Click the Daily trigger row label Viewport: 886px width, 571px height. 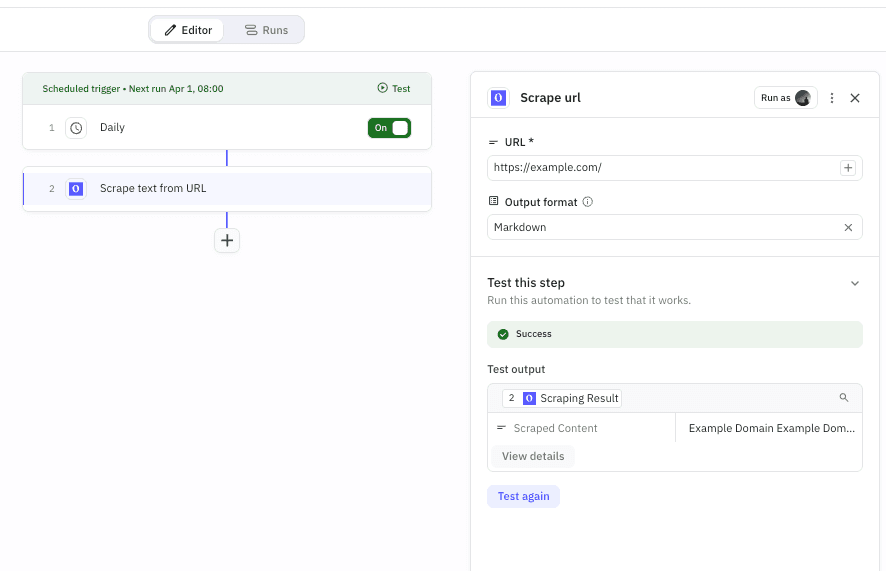(112, 127)
